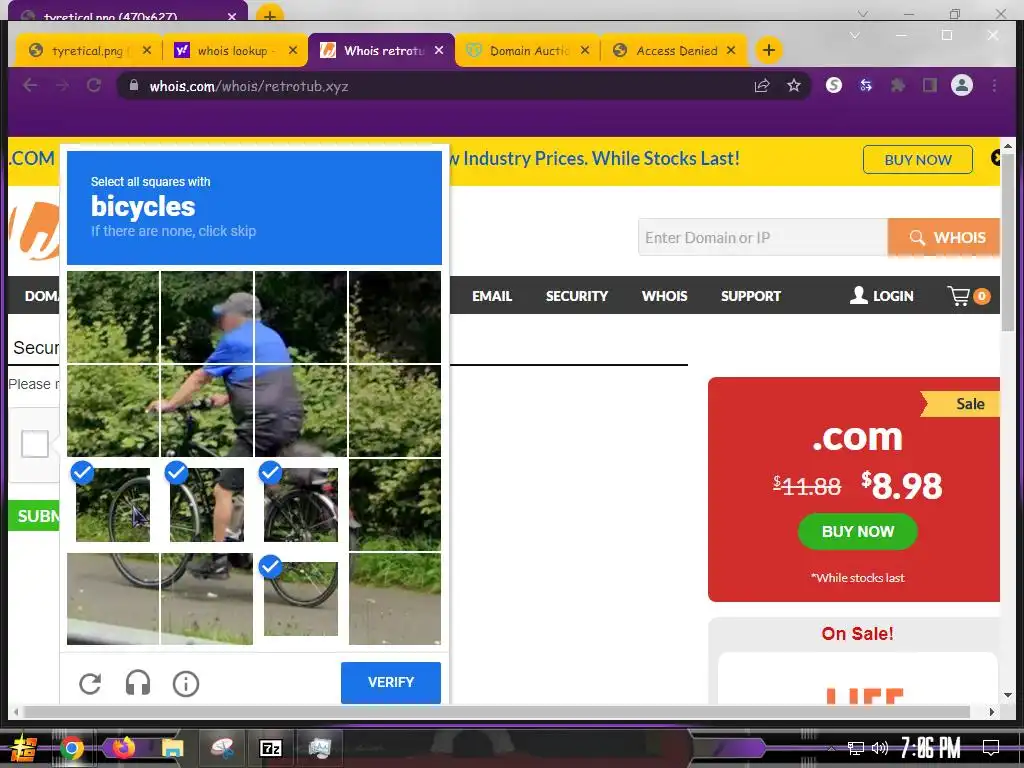This screenshot has height=768, width=1024.
Task: Deselect checked tile with front bicycle wheel
Action: [x=113, y=505]
